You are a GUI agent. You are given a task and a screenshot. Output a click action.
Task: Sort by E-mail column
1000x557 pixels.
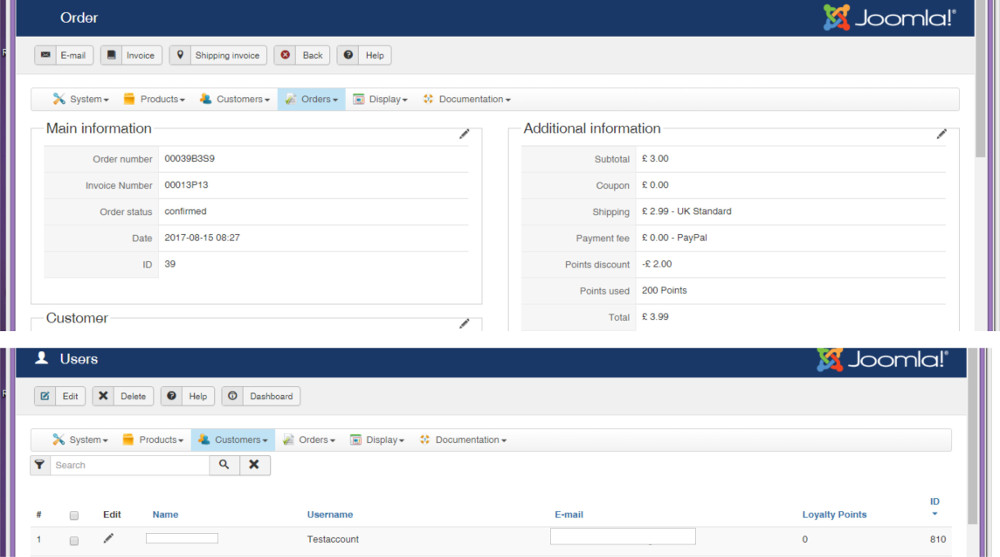click(569, 514)
